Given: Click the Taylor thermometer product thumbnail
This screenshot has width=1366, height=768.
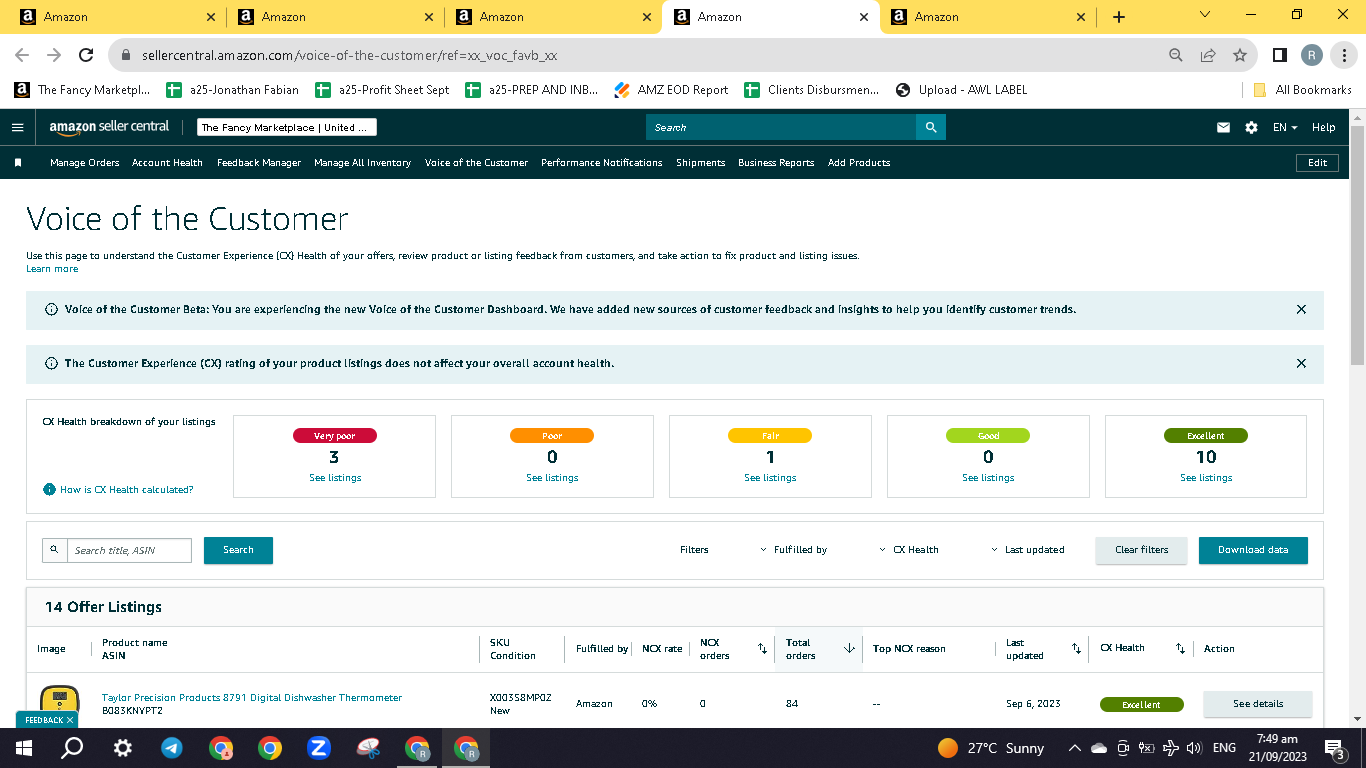Looking at the screenshot, I should point(59,704).
